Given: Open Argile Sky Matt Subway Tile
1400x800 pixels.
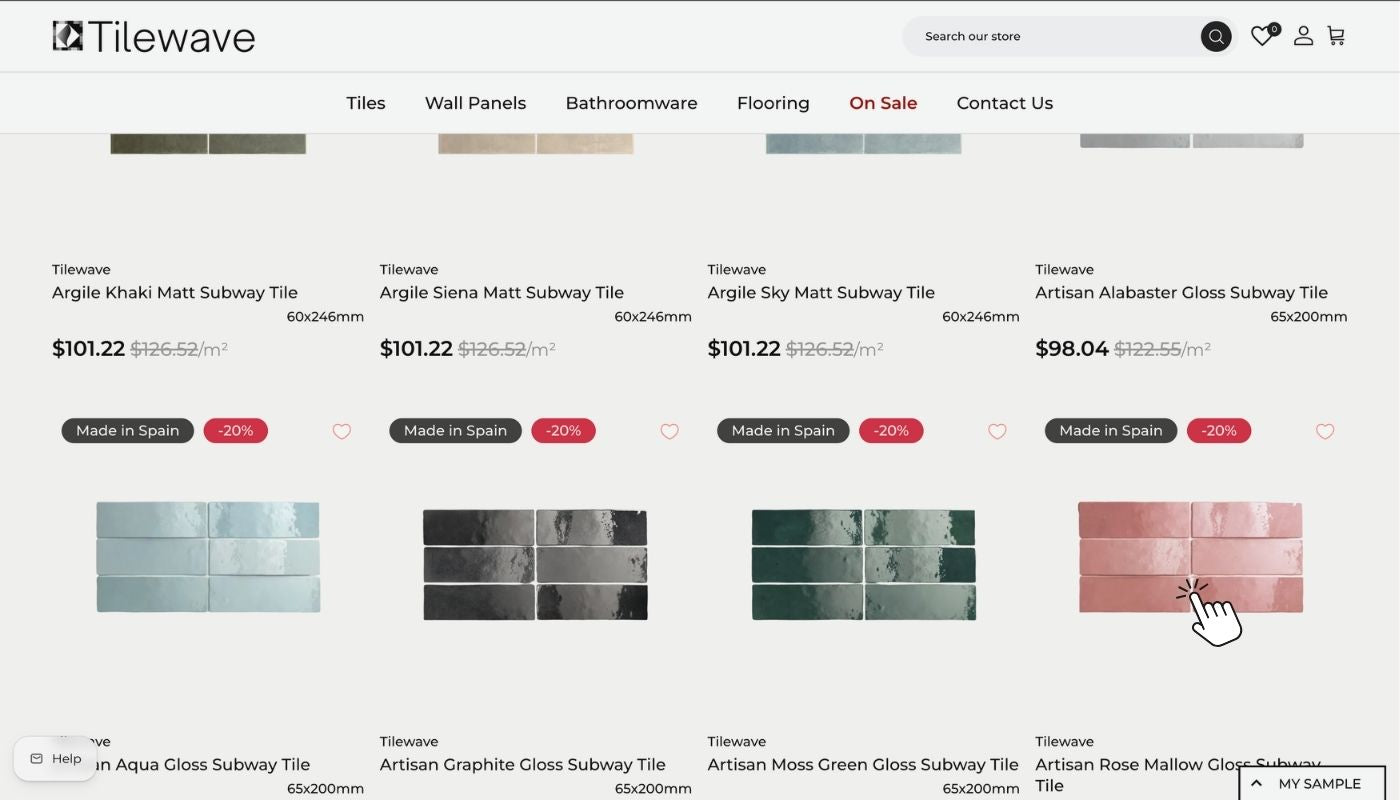Looking at the screenshot, I should (821, 293).
